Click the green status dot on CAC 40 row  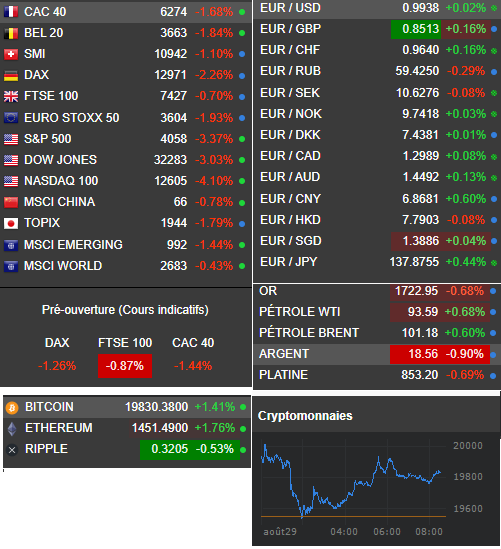(242, 12)
